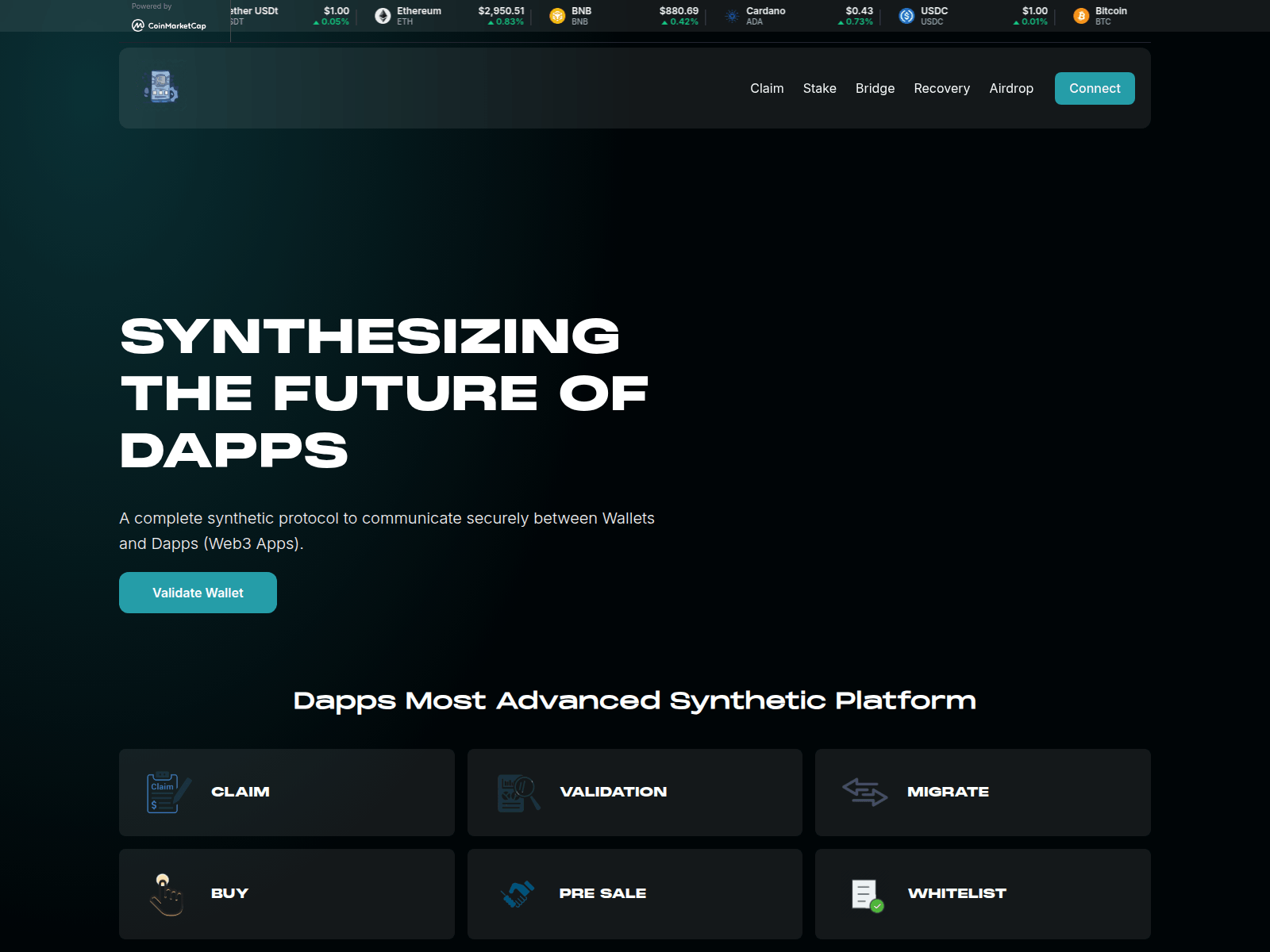
Task: Click 'Synthesizing the Future of Dapps' headline
Action: pyautogui.click(x=385, y=393)
